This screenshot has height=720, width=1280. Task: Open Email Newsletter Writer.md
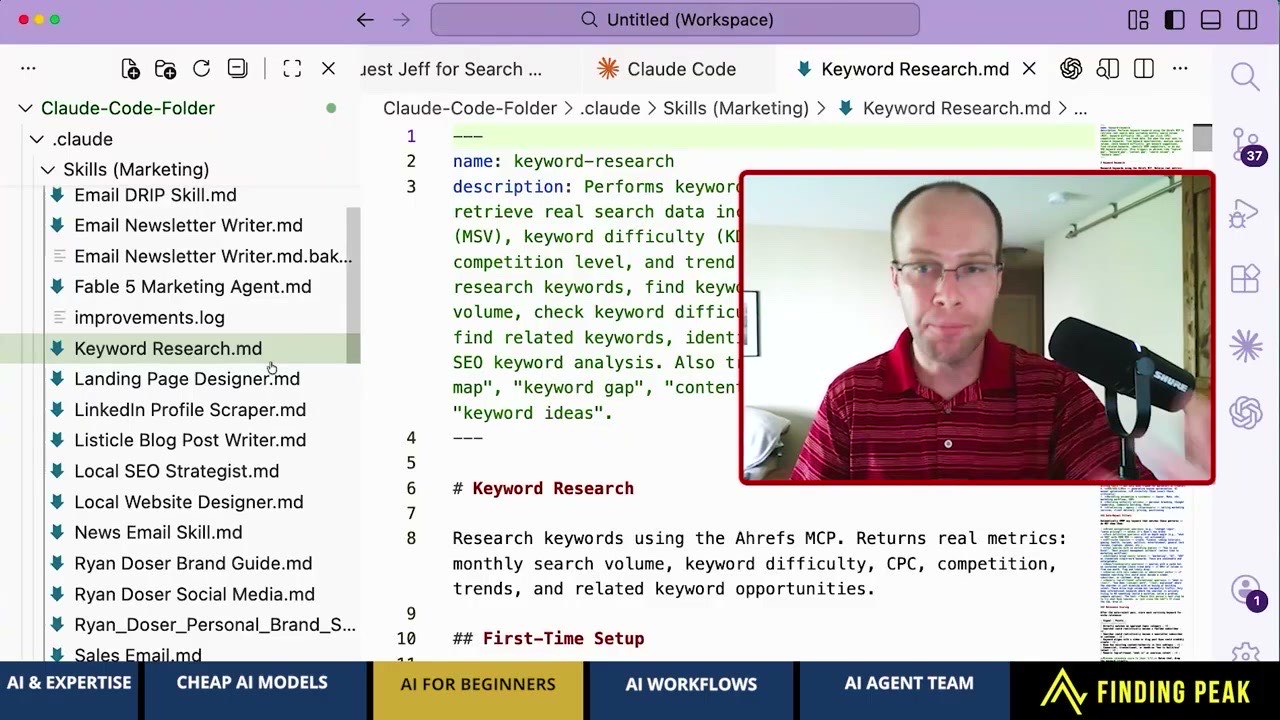[x=188, y=225]
